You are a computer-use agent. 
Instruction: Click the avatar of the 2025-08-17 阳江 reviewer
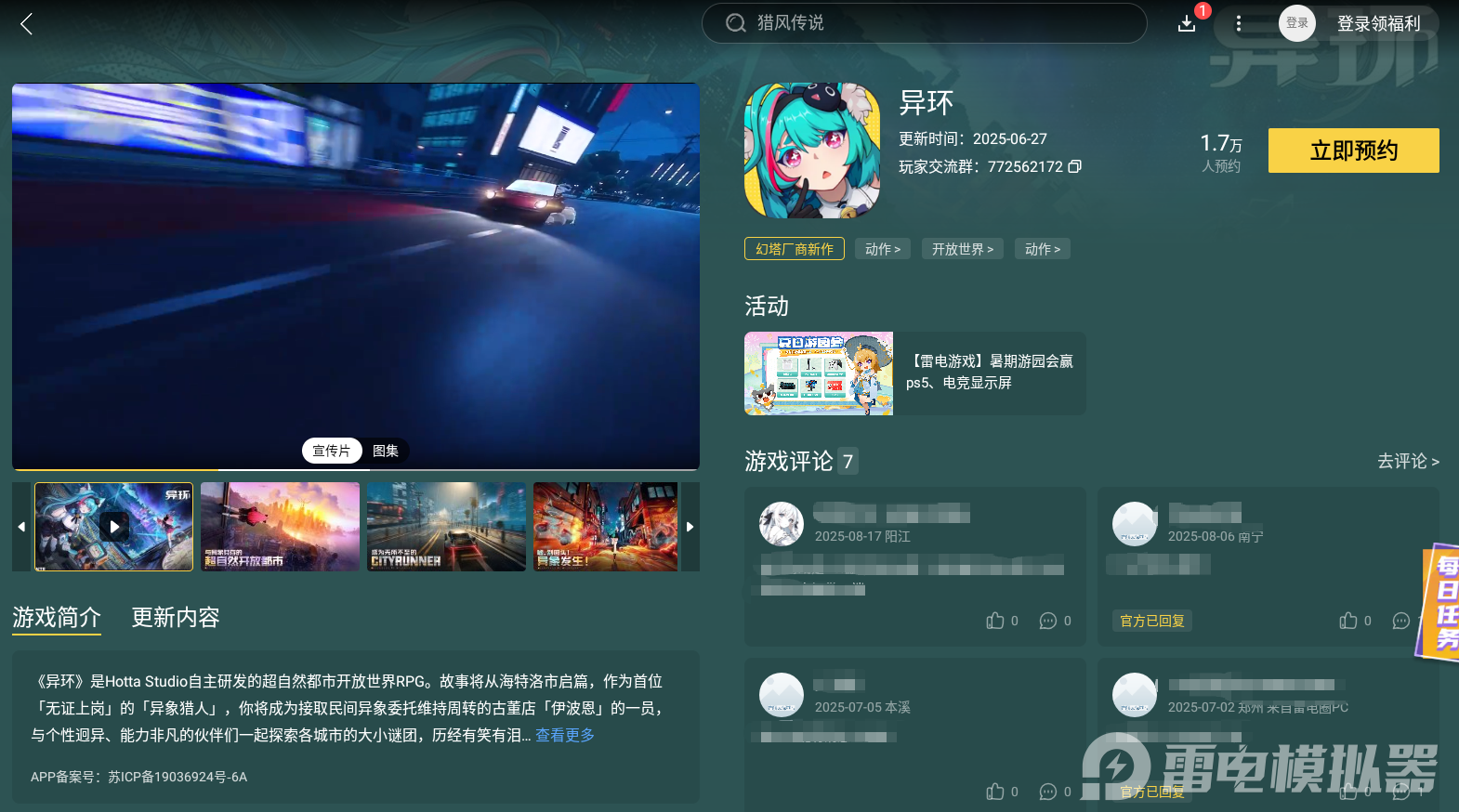pos(782,524)
